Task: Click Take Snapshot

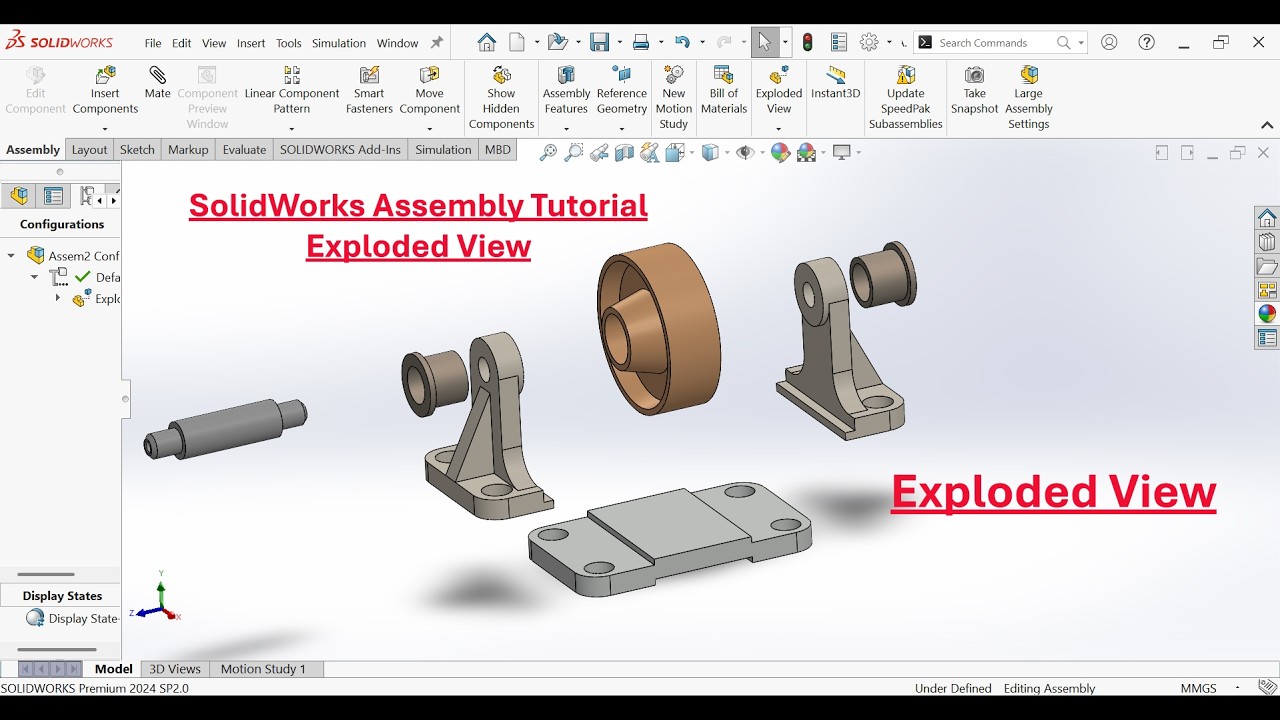Action: [974, 92]
